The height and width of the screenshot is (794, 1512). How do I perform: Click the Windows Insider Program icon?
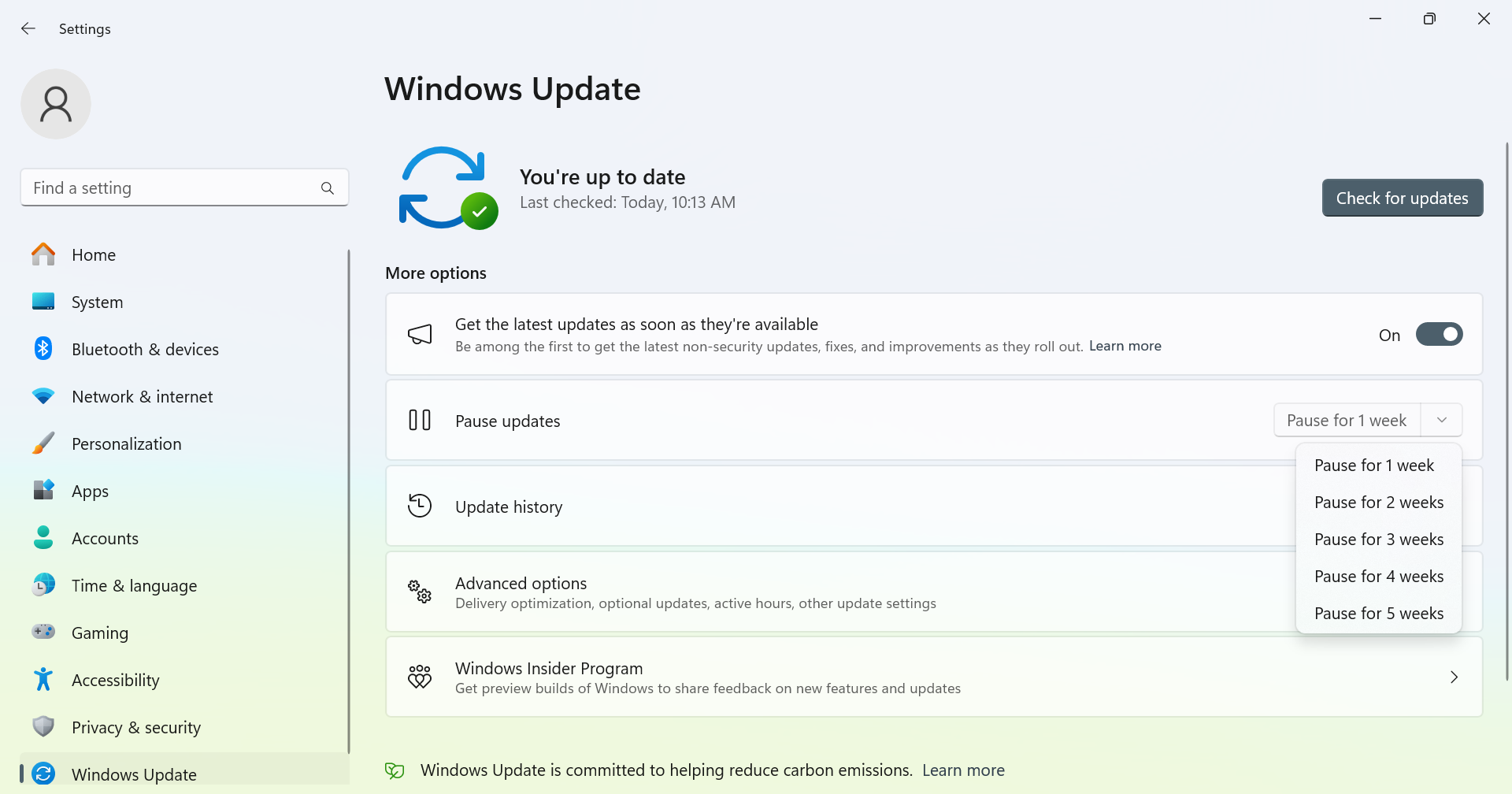click(x=420, y=677)
